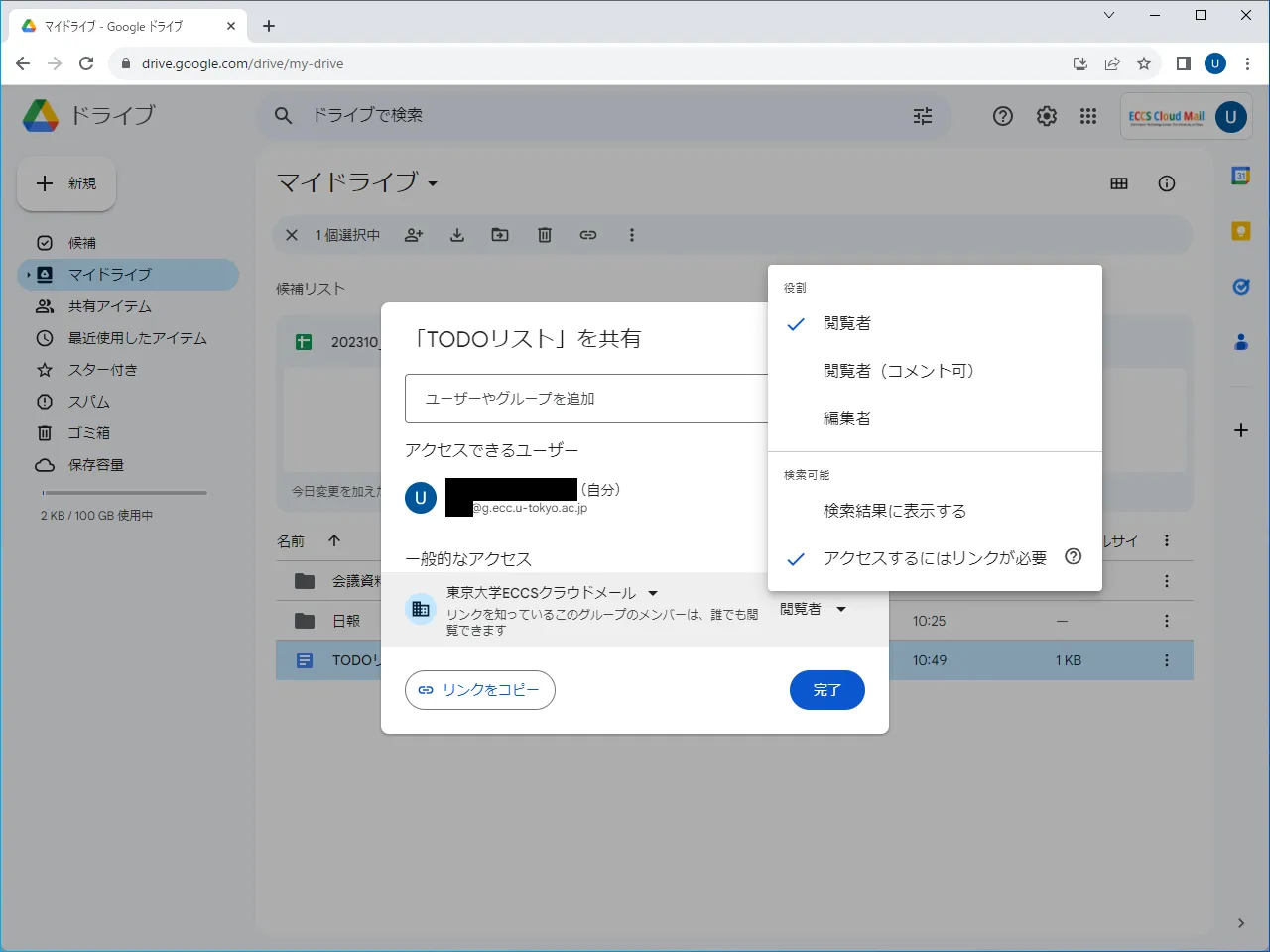
Task: Open the 東京大学ECCSクラウドメール access dropdown
Action: pyautogui.click(x=552, y=593)
